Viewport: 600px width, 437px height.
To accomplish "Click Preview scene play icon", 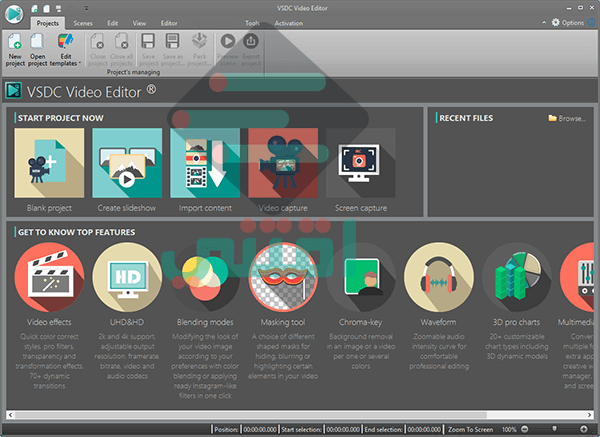I will click(x=228, y=41).
